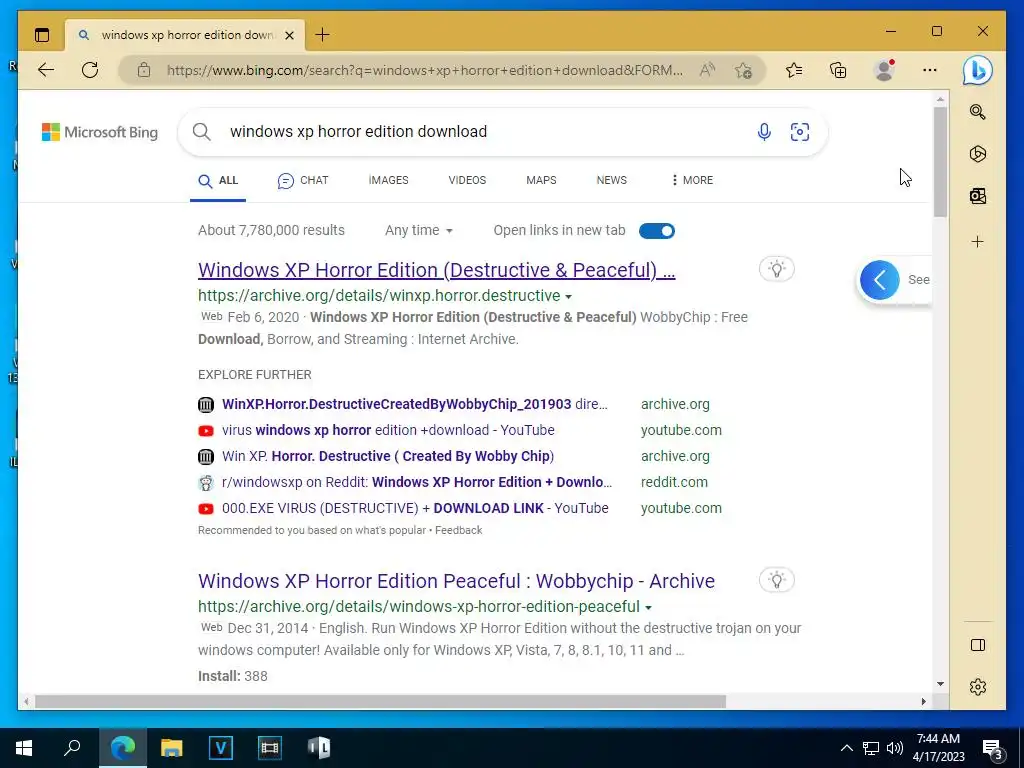The height and width of the screenshot is (768, 1024).
Task: Open taskbar search magnifier
Action: [72, 748]
